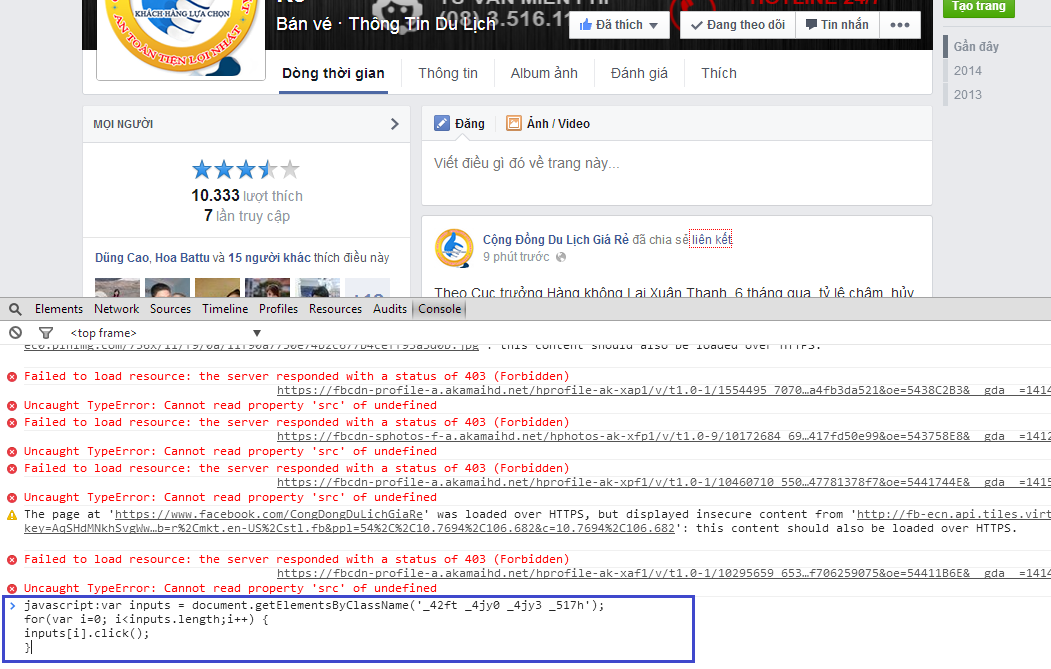Switch to DevTools Audits panel
This screenshot has height=669, width=1051.
tap(390, 309)
